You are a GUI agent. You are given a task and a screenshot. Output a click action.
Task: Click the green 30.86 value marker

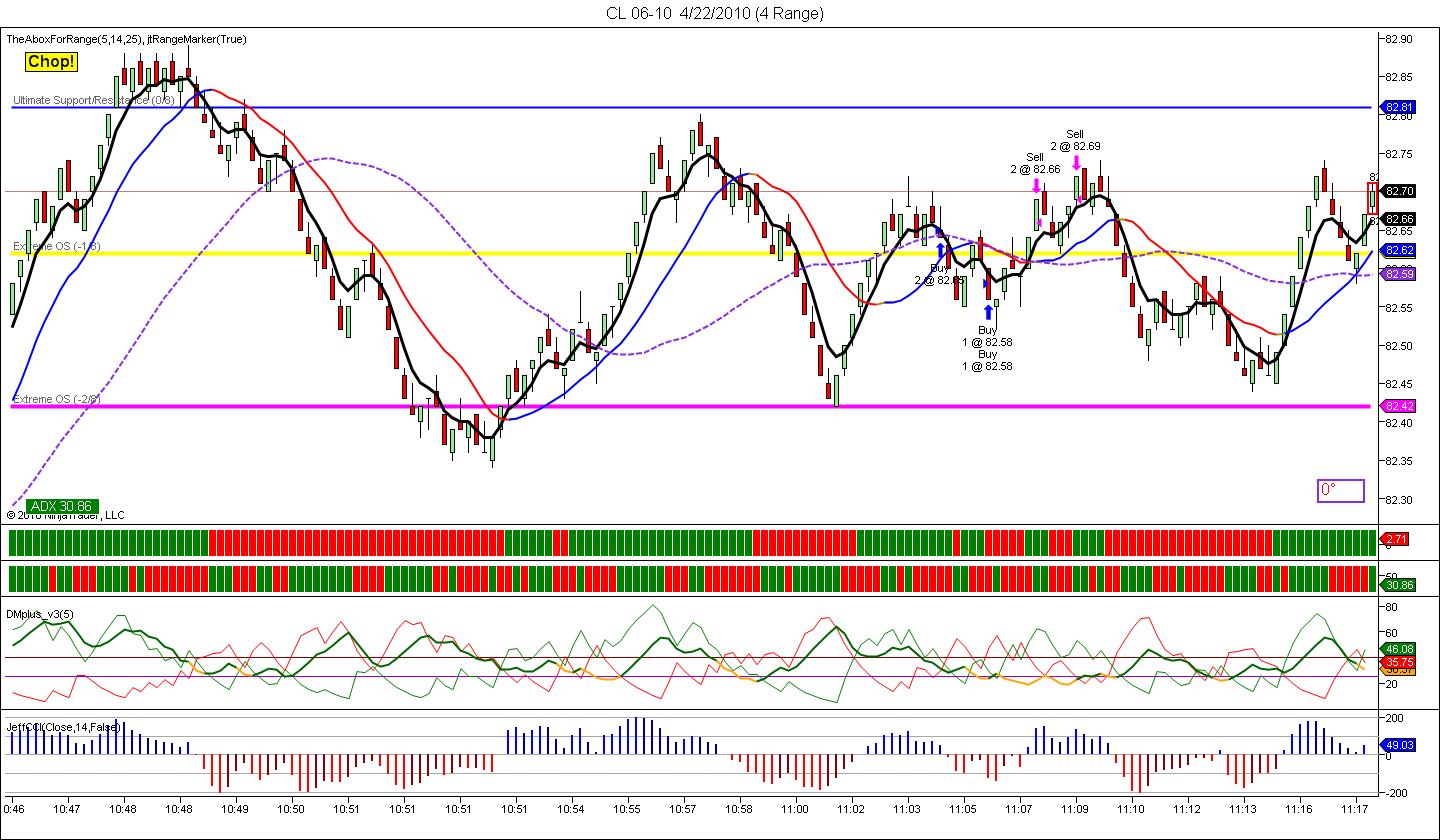click(1398, 584)
